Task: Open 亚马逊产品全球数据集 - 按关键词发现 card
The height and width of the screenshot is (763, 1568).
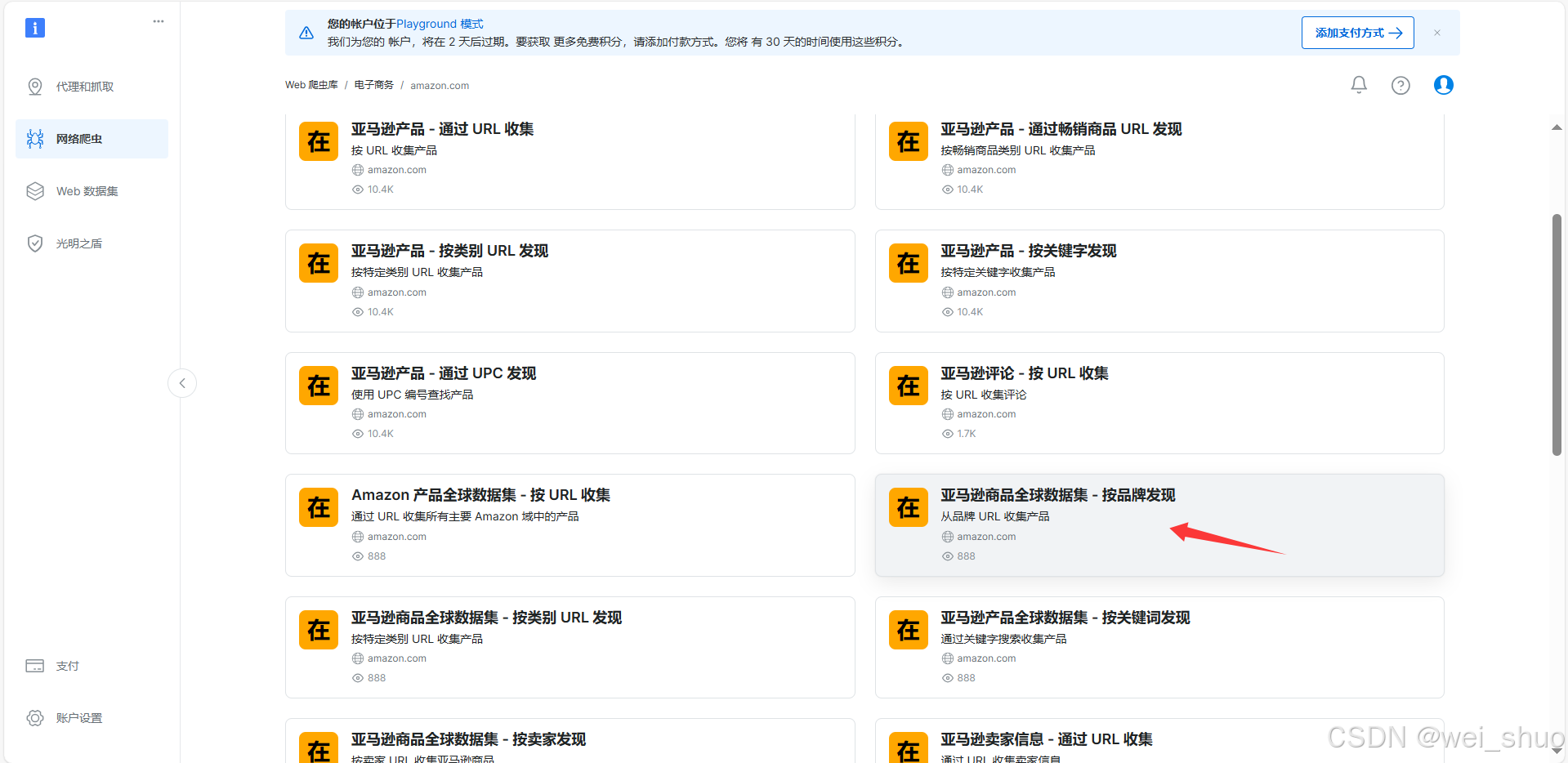Action: pos(1159,647)
